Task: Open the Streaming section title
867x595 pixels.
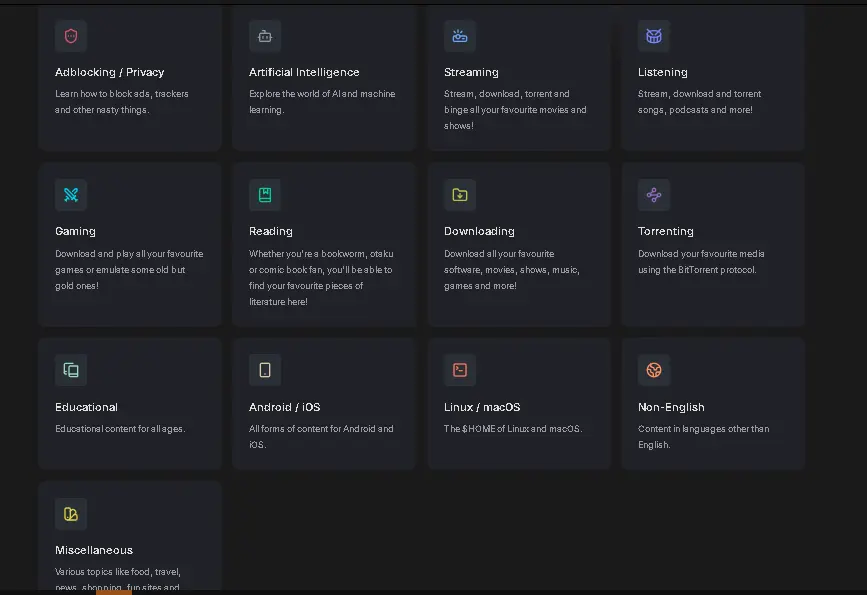Action: [x=471, y=72]
